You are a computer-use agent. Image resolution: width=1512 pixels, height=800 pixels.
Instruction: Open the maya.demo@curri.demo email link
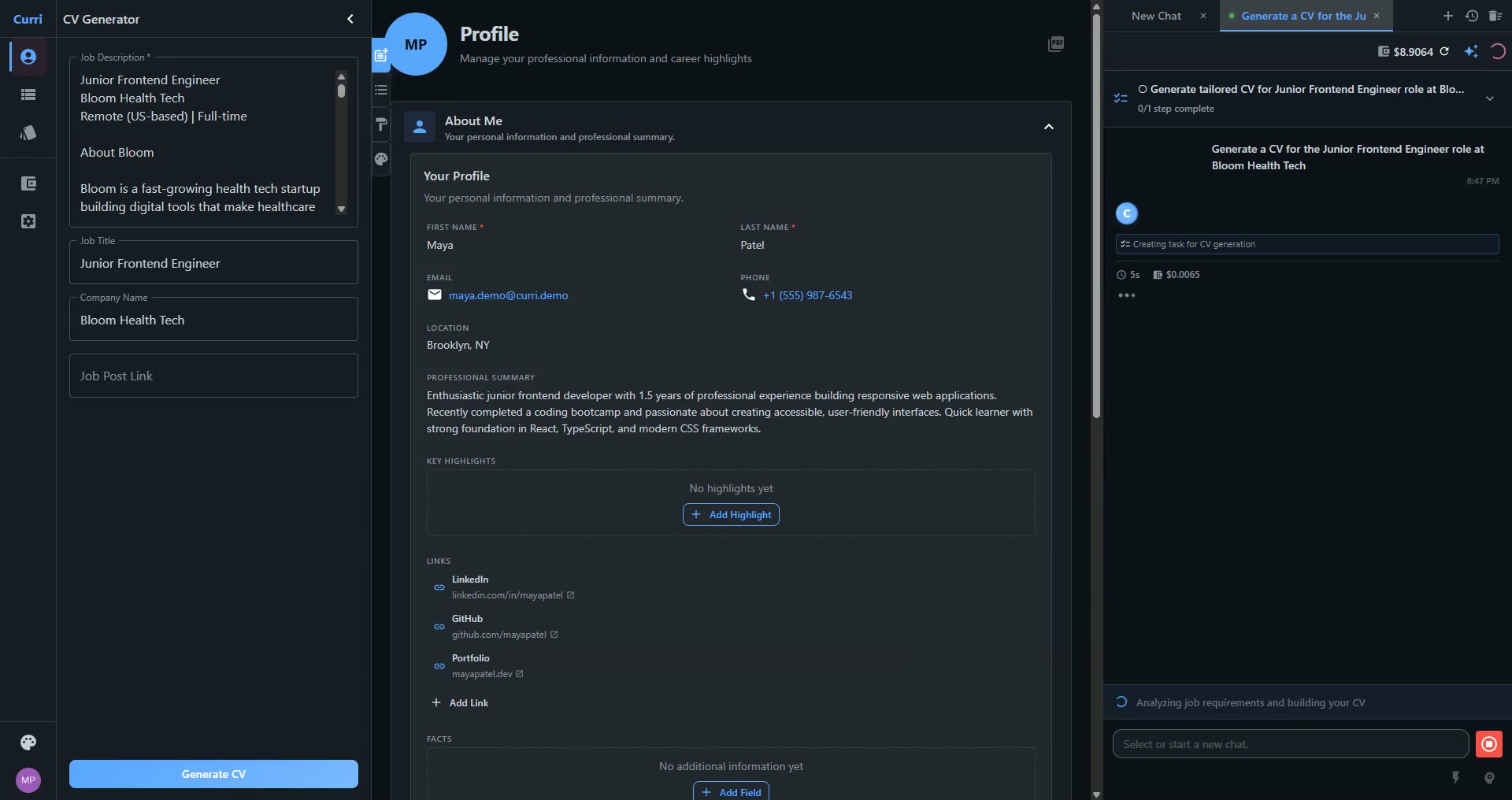[x=508, y=295]
